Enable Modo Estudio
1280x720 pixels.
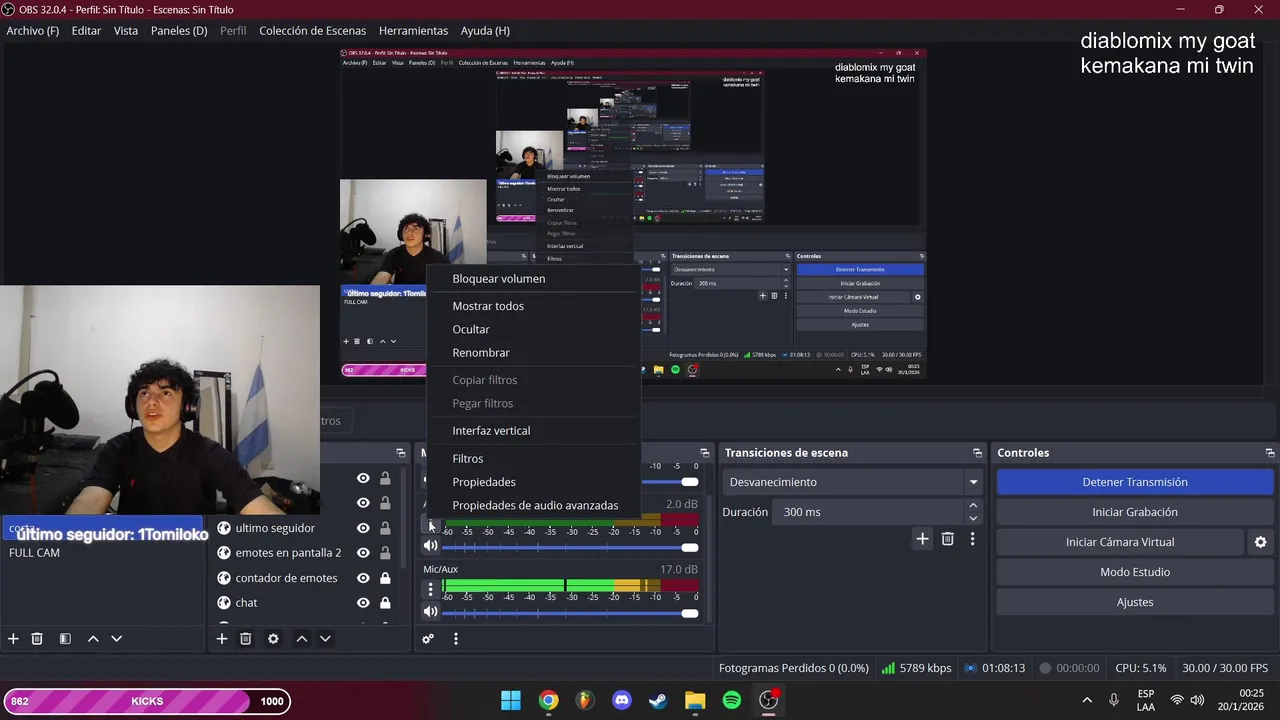click(1134, 572)
